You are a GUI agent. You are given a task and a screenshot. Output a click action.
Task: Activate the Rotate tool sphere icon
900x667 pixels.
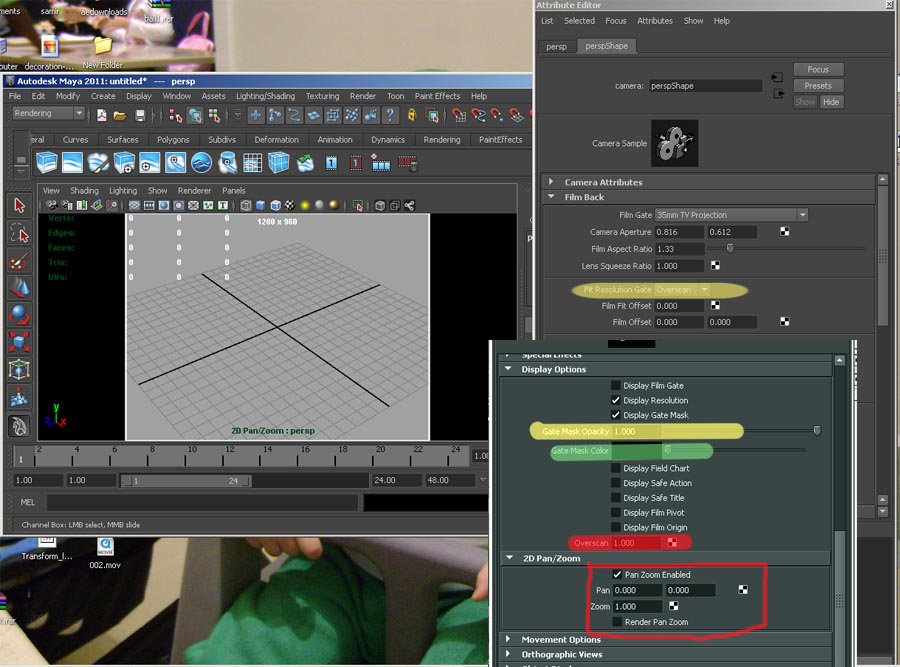pos(20,315)
